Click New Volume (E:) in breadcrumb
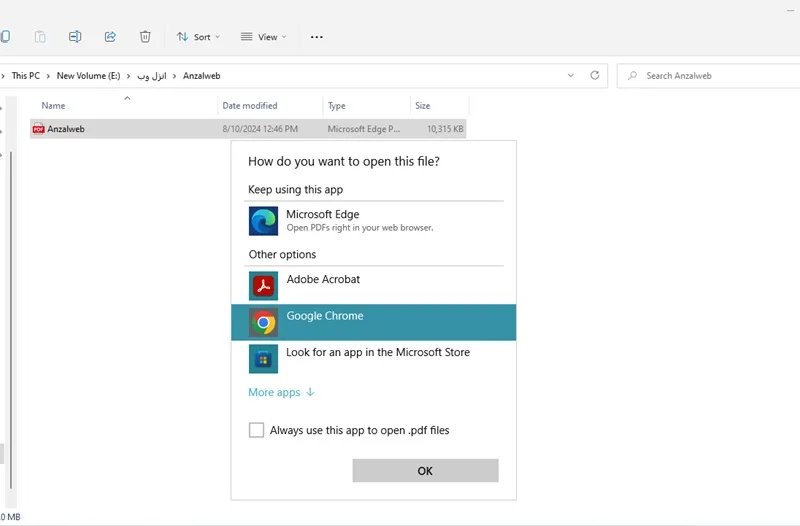 tap(88, 76)
